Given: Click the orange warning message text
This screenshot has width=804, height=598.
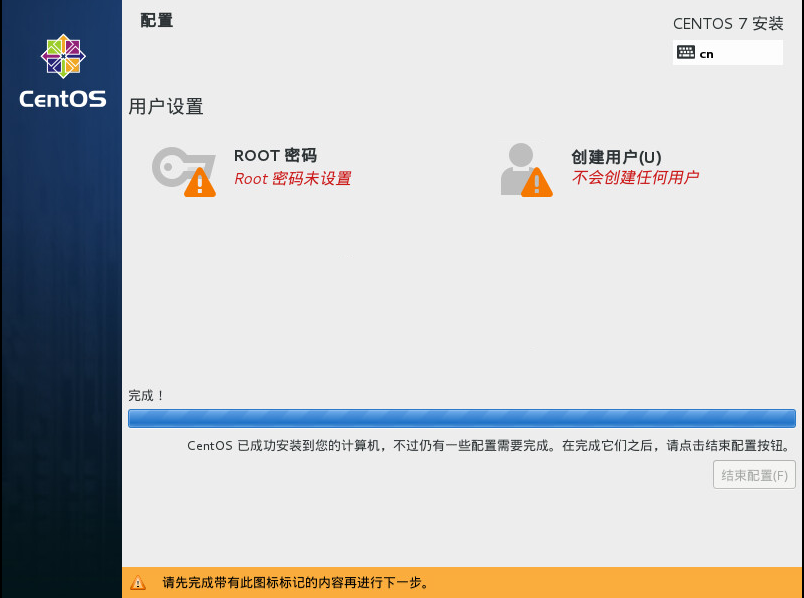Looking at the screenshot, I should 296,583.
